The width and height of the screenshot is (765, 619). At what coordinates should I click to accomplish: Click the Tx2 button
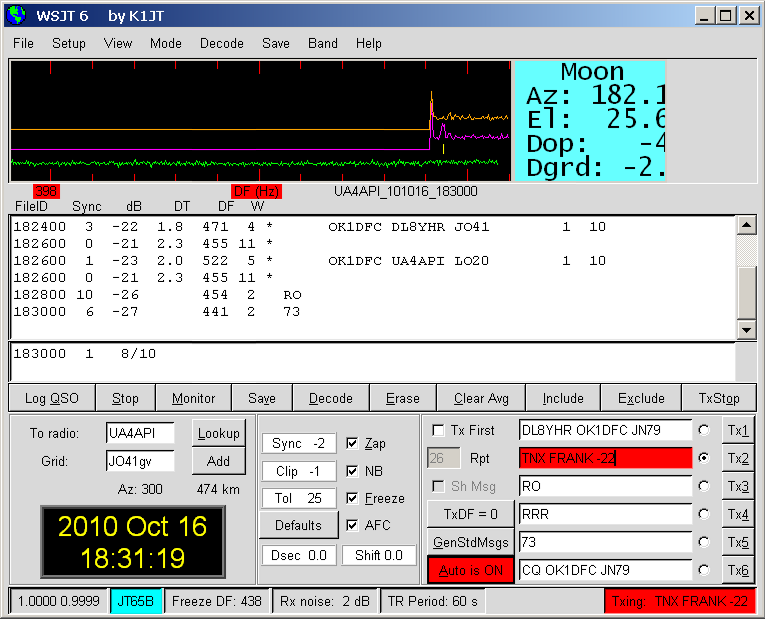tap(738, 458)
